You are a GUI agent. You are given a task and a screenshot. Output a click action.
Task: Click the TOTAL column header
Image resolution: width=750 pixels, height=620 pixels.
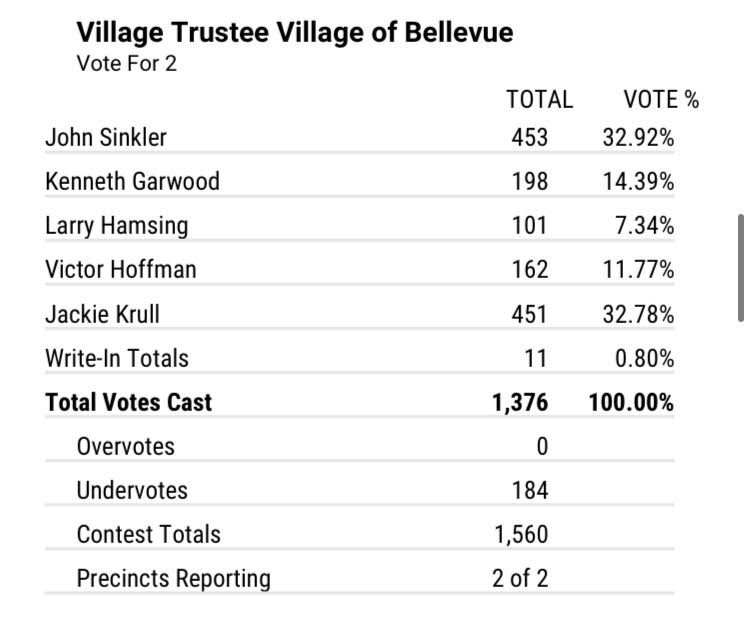pyautogui.click(x=539, y=99)
